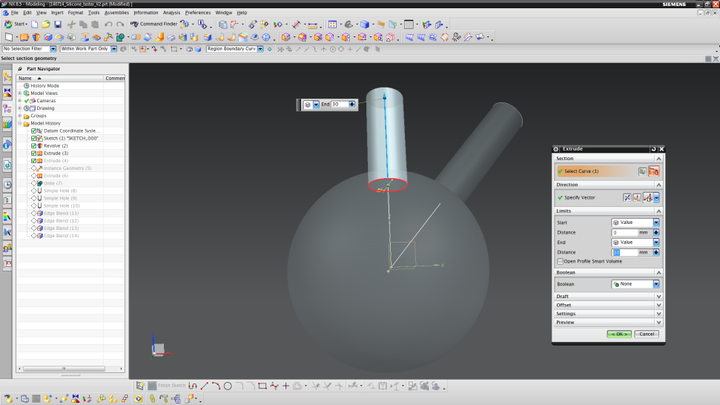Uncheck the Extrude (3) feature
The image size is (720, 405).
coord(34,153)
